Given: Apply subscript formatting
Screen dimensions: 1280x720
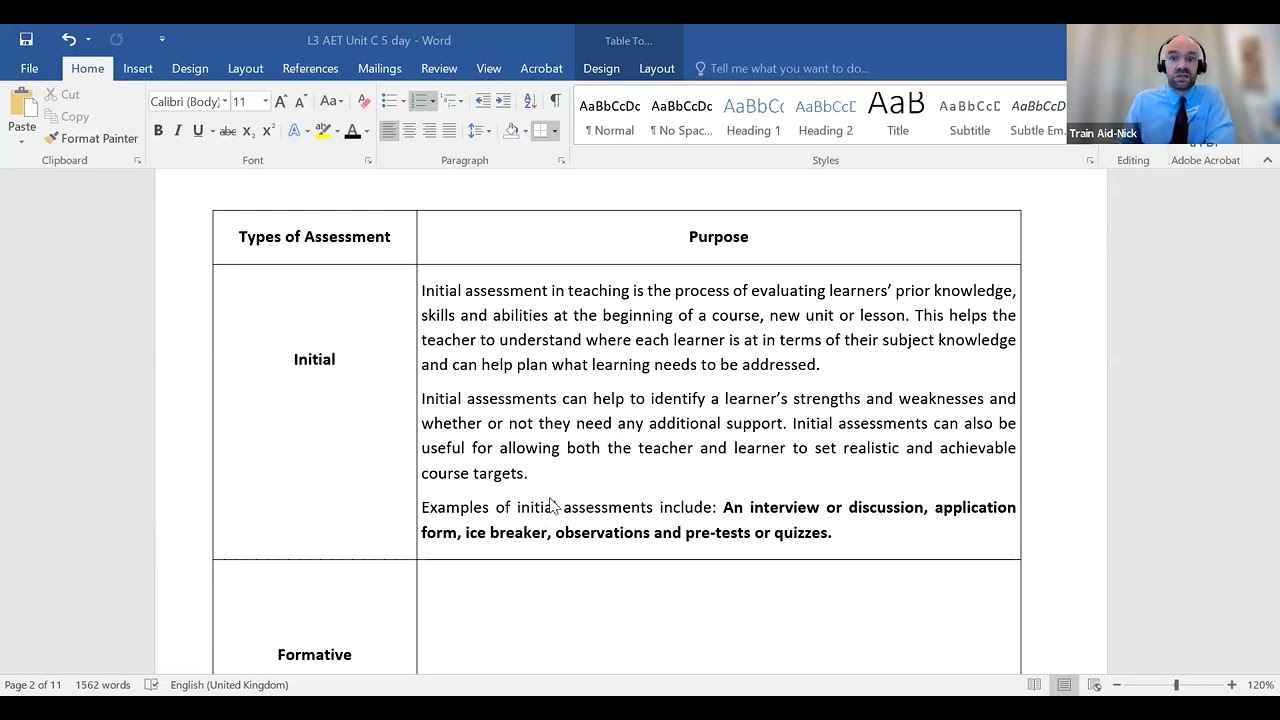Looking at the screenshot, I should coord(248,131).
